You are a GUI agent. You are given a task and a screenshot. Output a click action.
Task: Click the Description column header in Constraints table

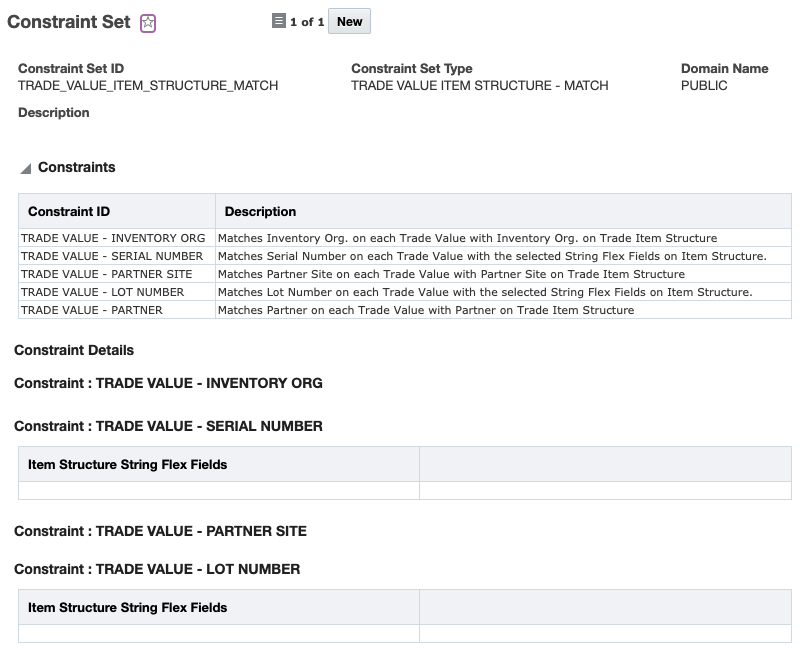(260, 212)
